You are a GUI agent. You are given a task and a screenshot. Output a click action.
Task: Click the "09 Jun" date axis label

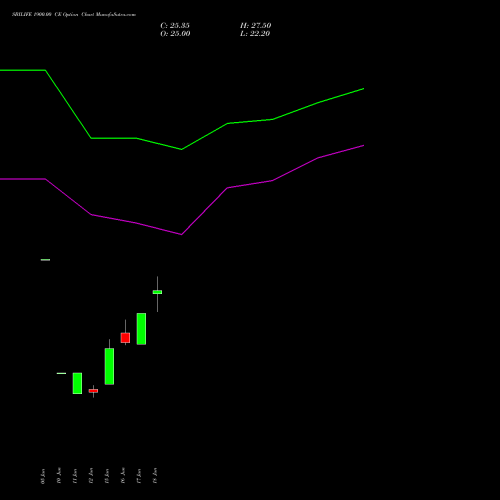(43, 476)
